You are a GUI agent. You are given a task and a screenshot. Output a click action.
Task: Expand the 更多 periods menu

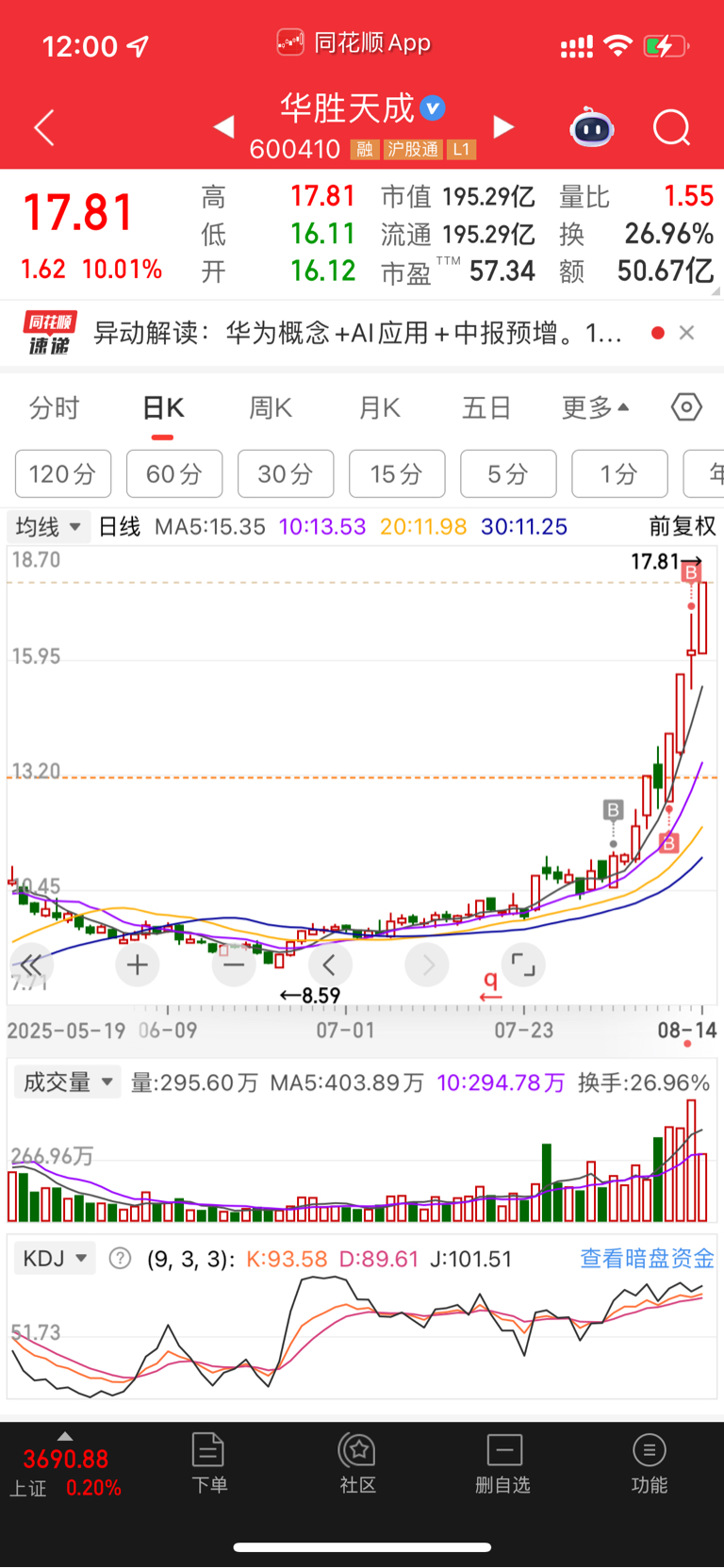coord(595,407)
